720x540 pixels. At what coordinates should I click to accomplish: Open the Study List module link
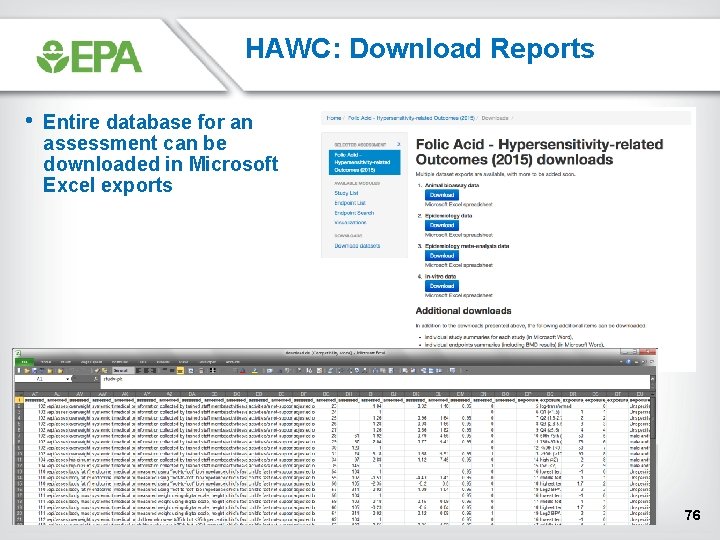point(346,193)
